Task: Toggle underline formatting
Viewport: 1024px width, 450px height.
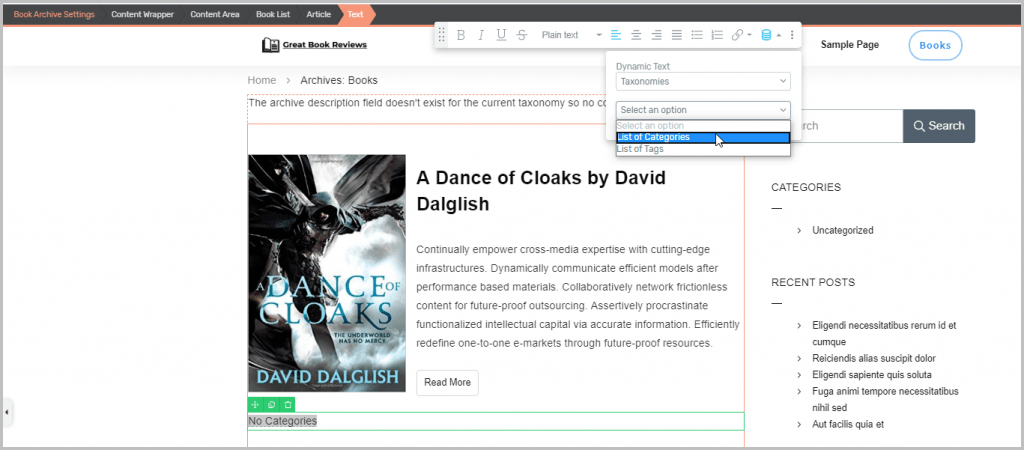Action: point(501,35)
